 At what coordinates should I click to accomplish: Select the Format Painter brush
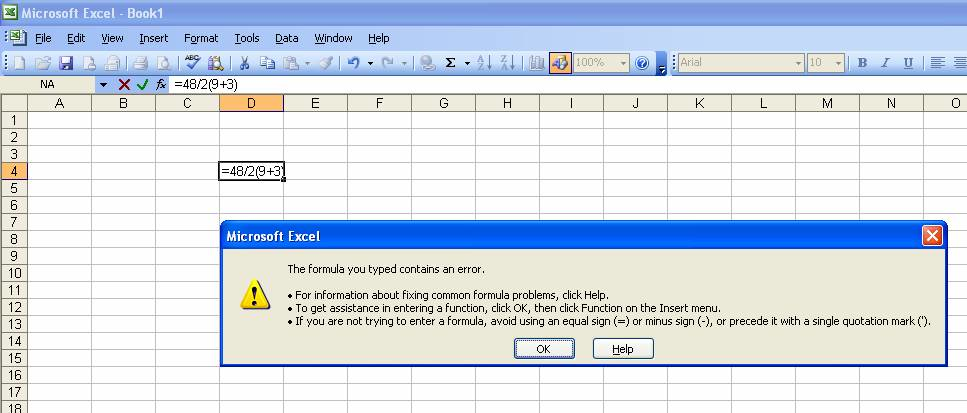tap(327, 63)
